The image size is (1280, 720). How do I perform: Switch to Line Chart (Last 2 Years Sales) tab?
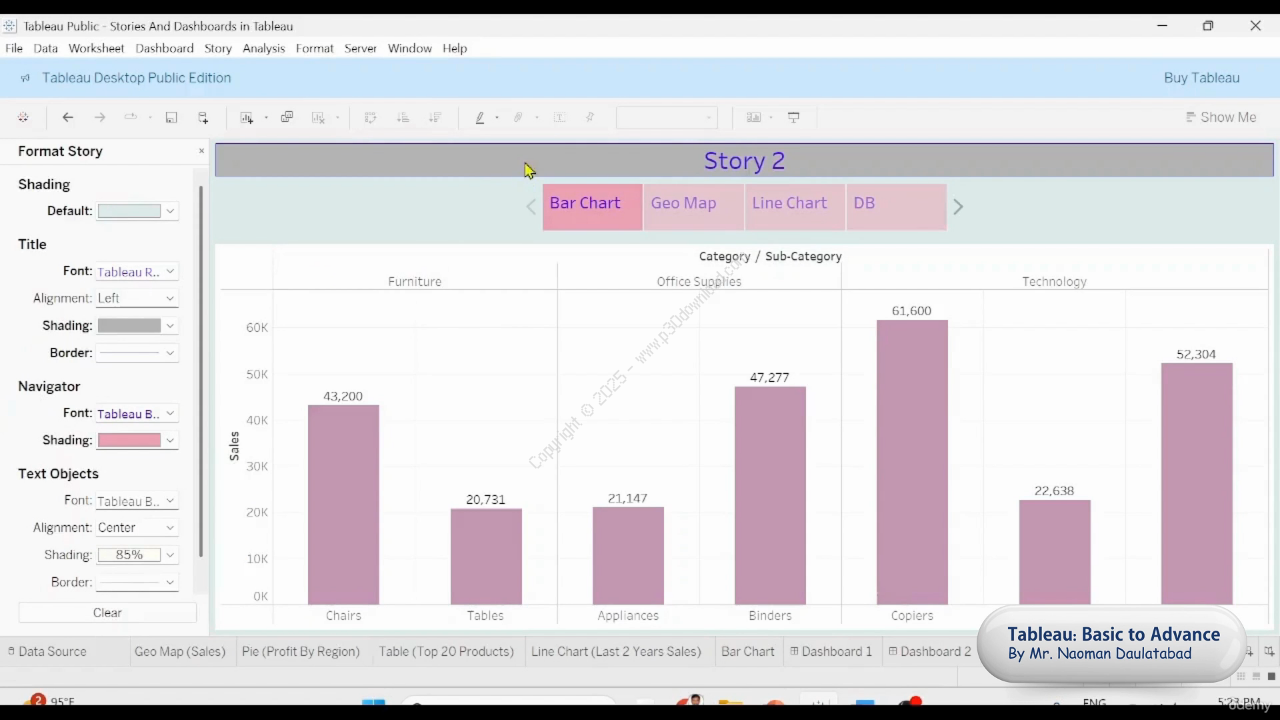(x=616, y=651)
